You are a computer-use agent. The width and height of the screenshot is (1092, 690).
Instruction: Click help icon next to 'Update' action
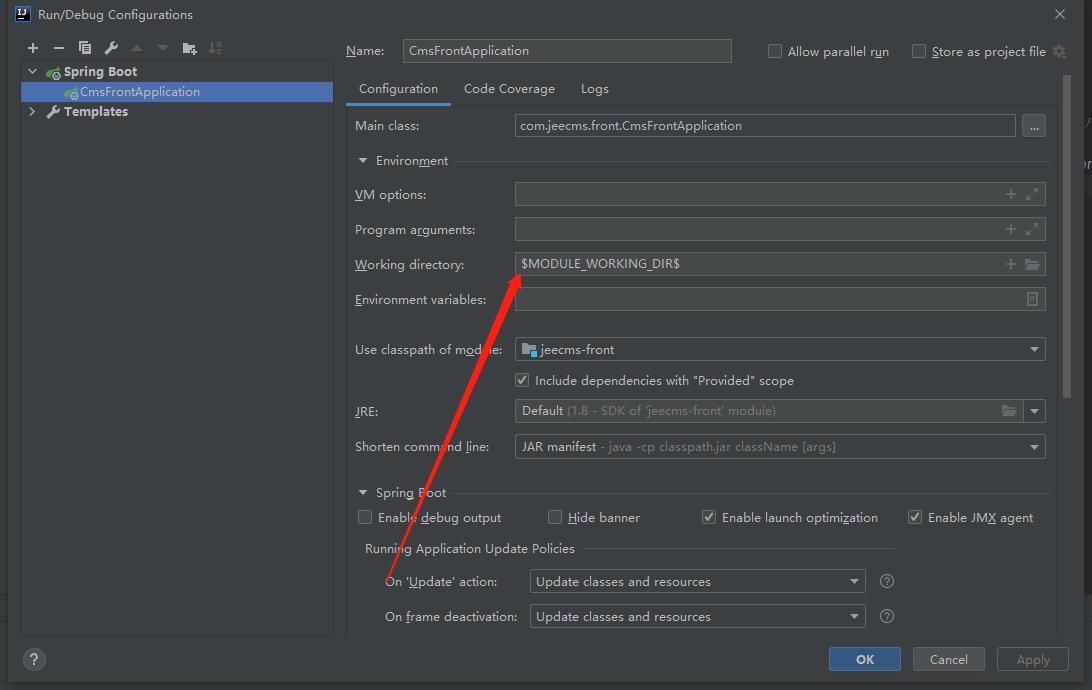[x=886, y=581]
